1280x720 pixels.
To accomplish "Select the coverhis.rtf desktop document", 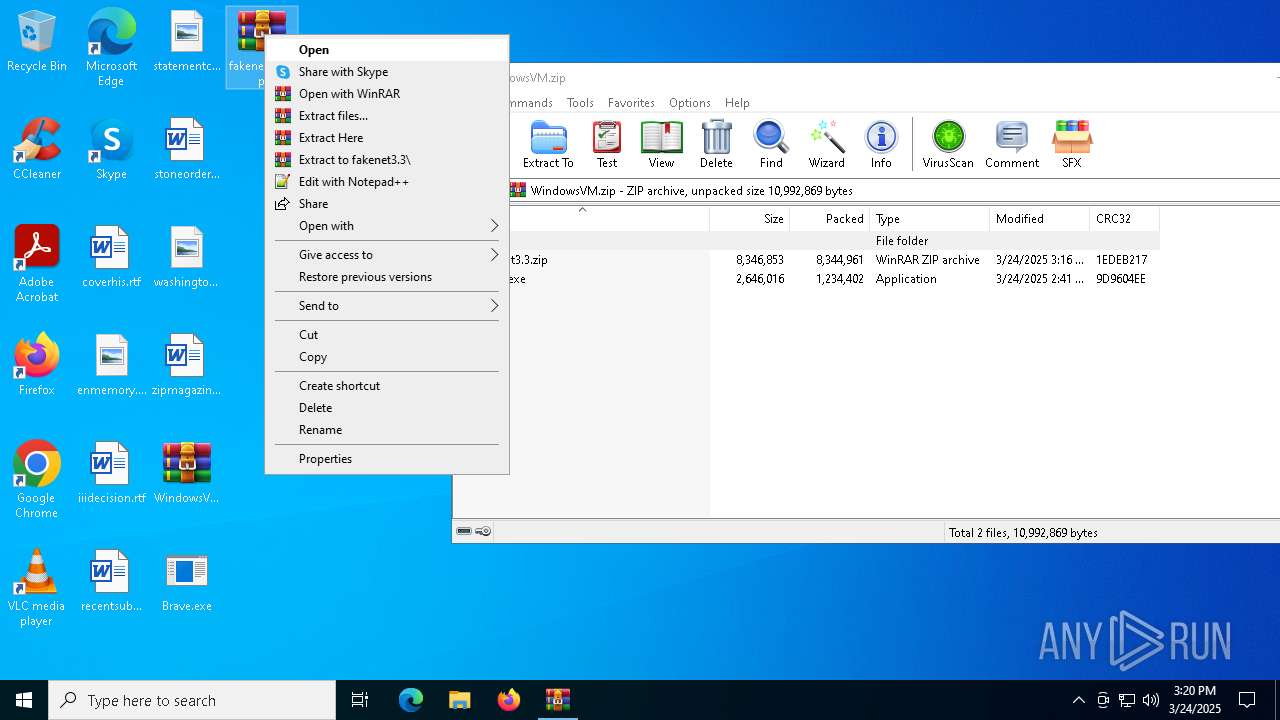I will point(111,257).
